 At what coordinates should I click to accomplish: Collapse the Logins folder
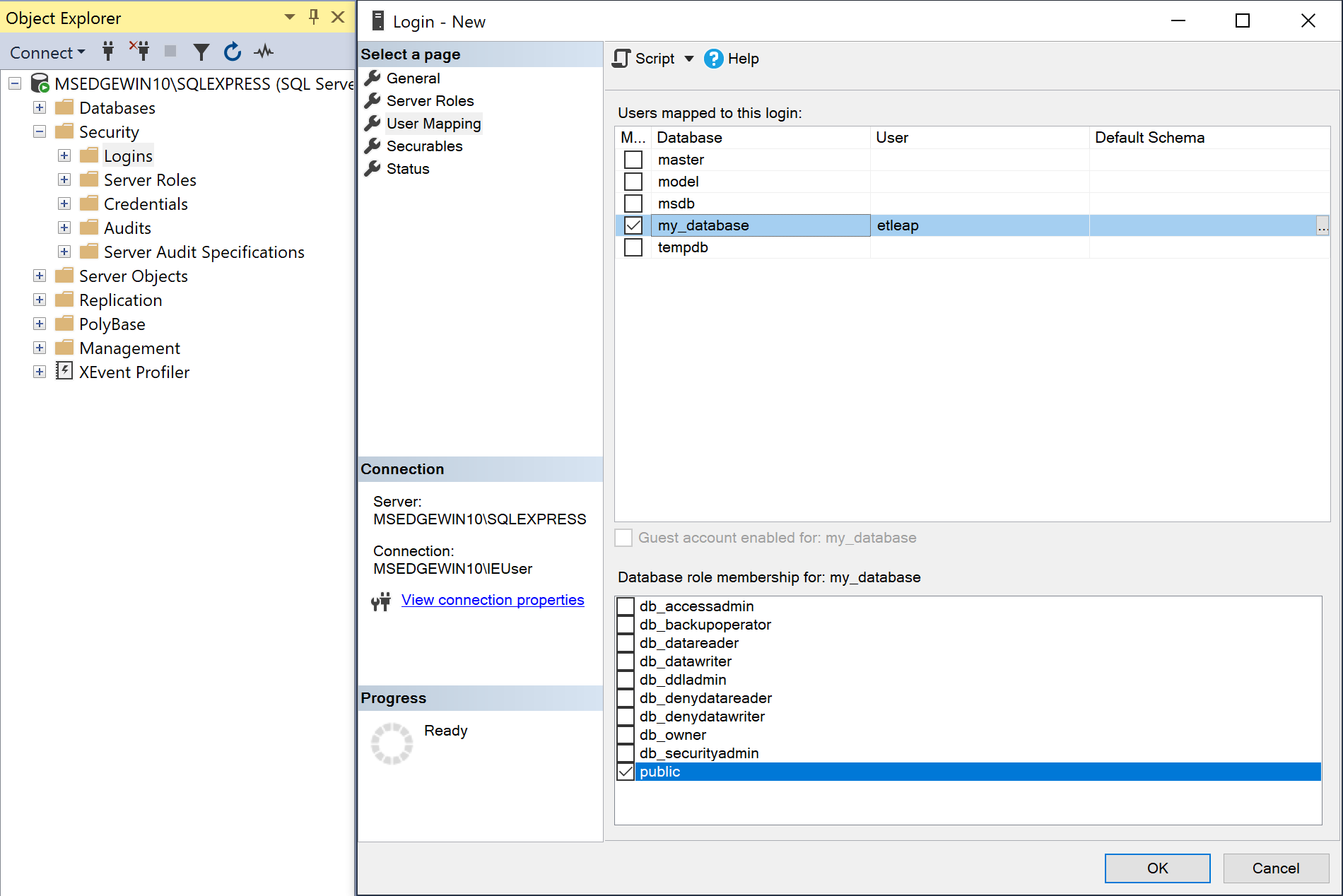[x=64, y=155]
